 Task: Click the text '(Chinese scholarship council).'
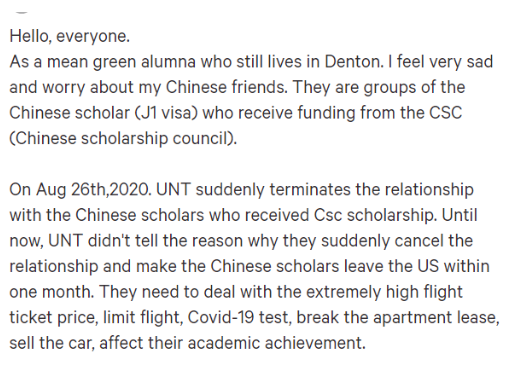pos(123,138)
